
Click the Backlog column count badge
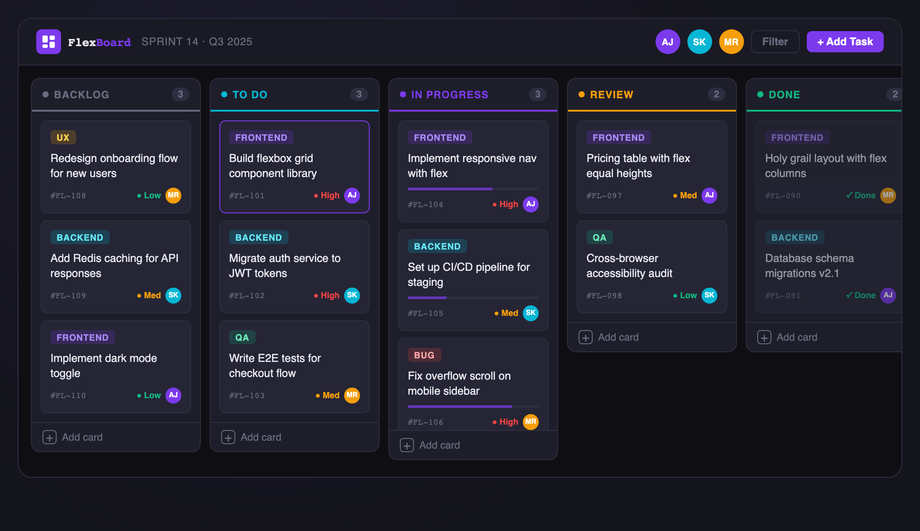[180, 94]
